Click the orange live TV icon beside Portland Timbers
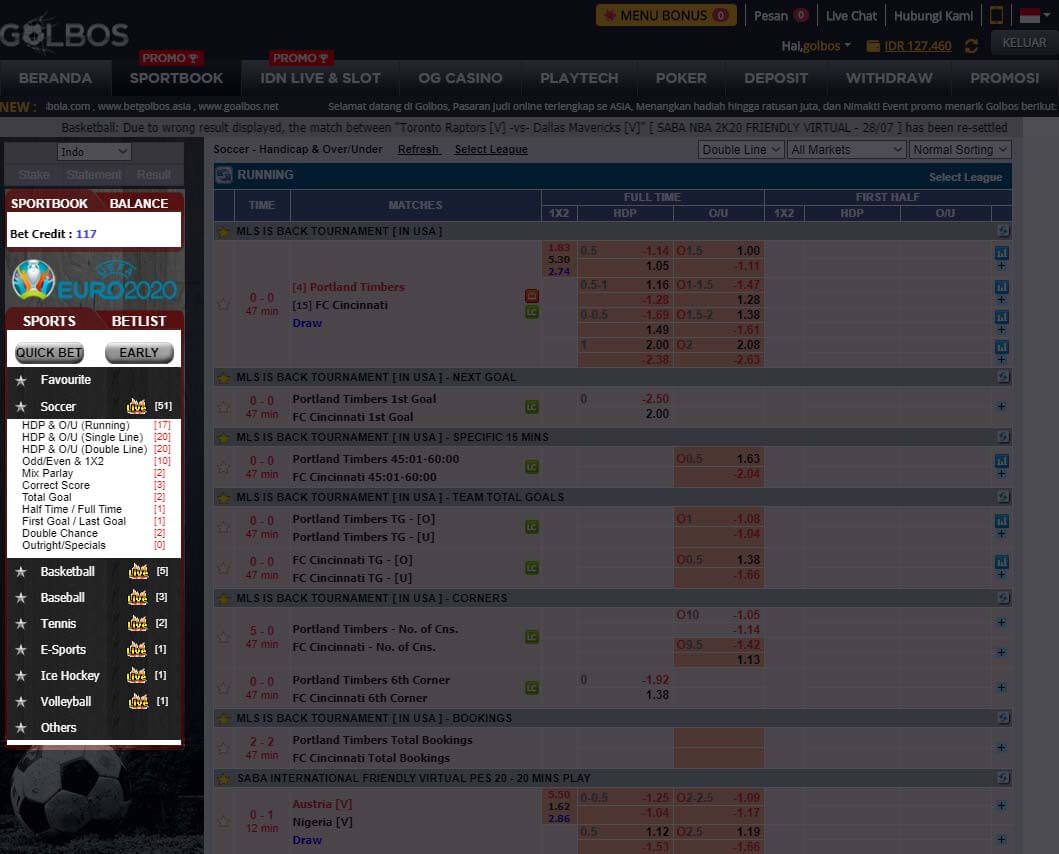This screenshot has width=1059, height=854. [532, 296]
